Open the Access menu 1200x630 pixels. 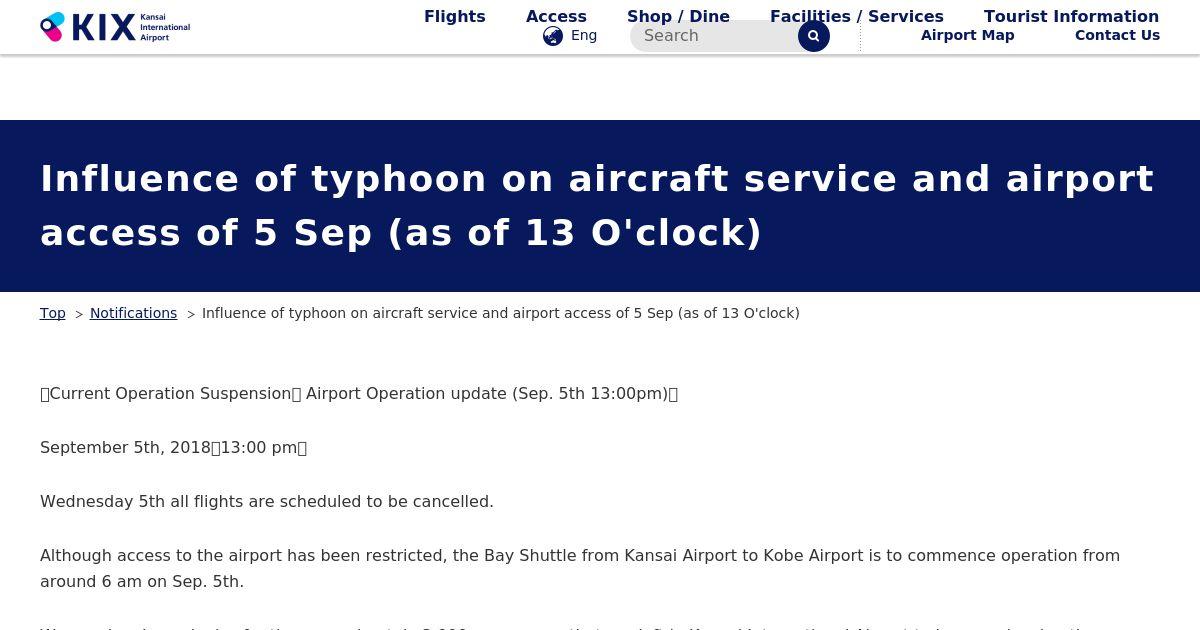point(556,16)
